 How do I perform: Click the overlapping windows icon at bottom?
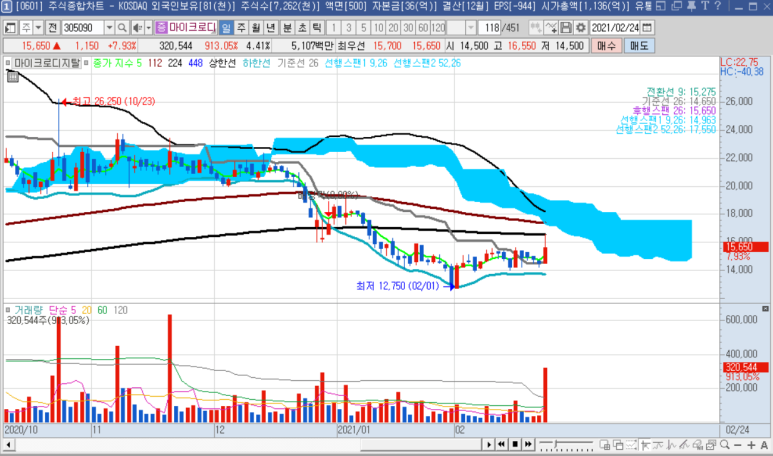(x=618, y=445)
